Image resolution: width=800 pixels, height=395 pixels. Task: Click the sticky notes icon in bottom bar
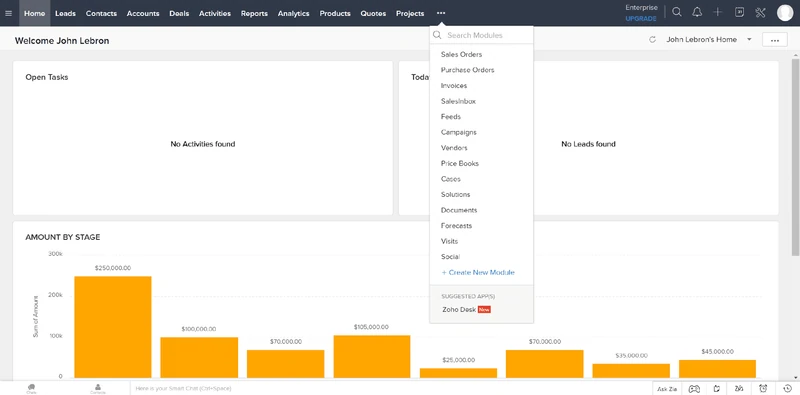coord(717,389)
